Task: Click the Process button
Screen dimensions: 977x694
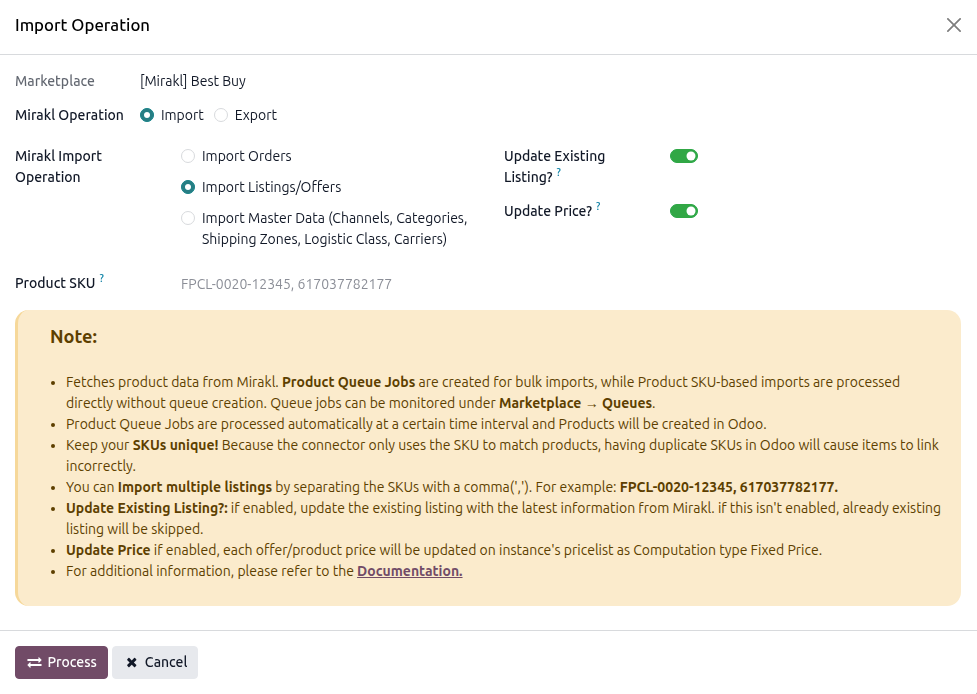Action: [x=61, y=662]
